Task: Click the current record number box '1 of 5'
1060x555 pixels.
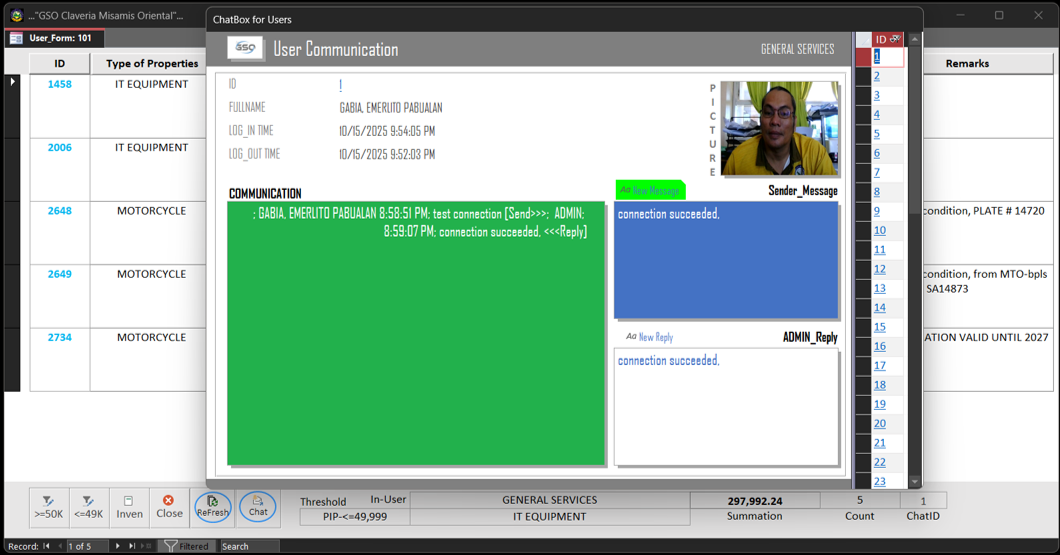Action: pos(87,546)
